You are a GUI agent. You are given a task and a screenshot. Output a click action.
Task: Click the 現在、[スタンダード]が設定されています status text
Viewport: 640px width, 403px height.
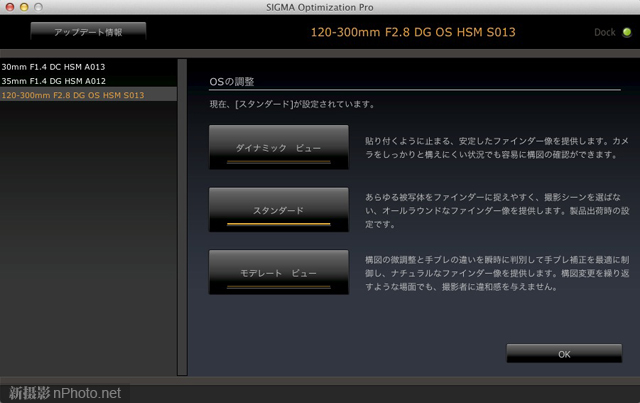click(292, 104)
